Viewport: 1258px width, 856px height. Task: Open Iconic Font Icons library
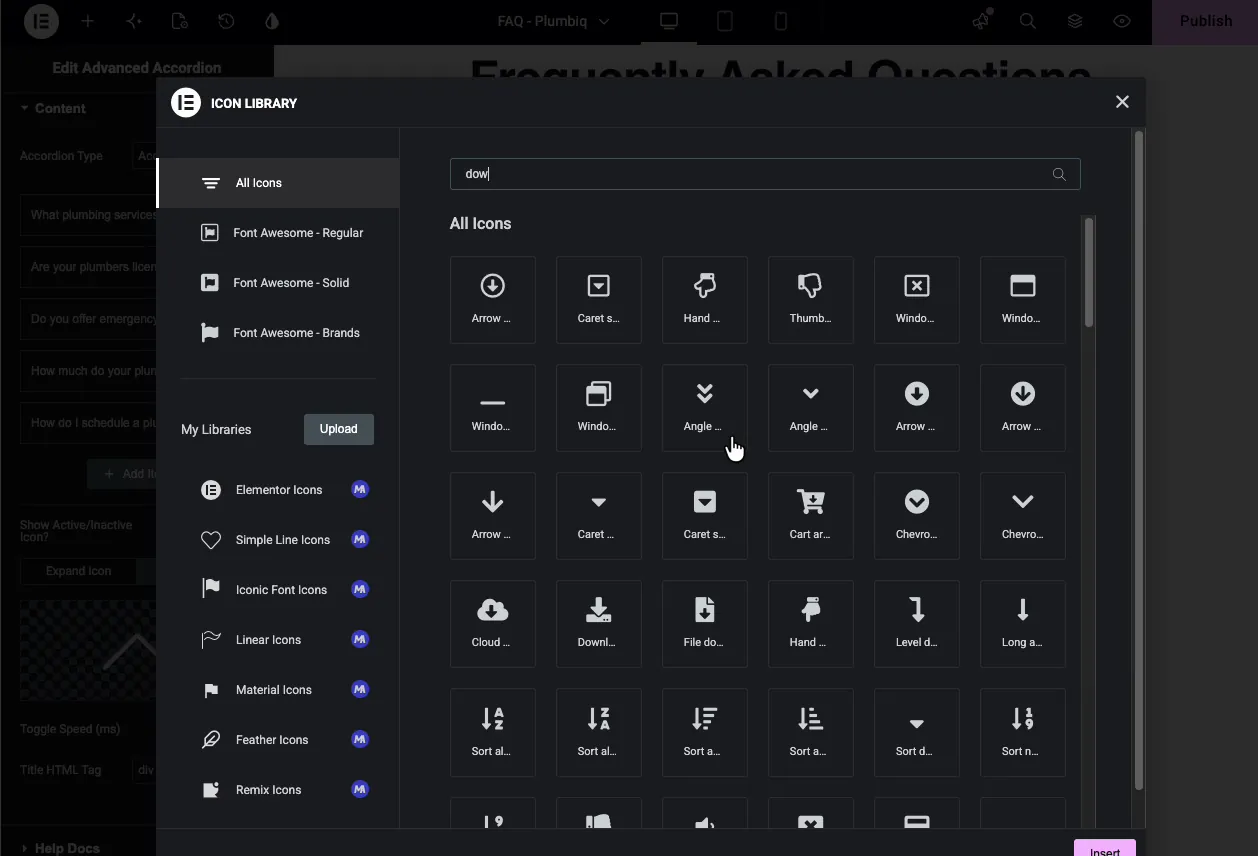[278, 590]
